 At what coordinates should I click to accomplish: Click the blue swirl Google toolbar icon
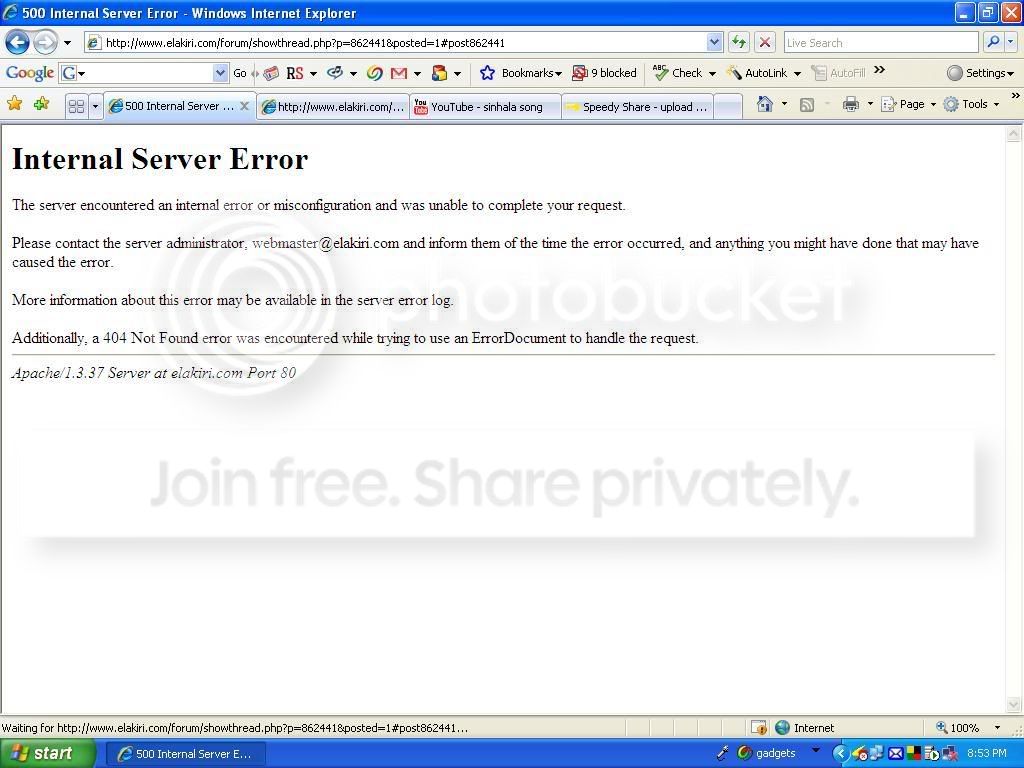(x=335, y=72)
